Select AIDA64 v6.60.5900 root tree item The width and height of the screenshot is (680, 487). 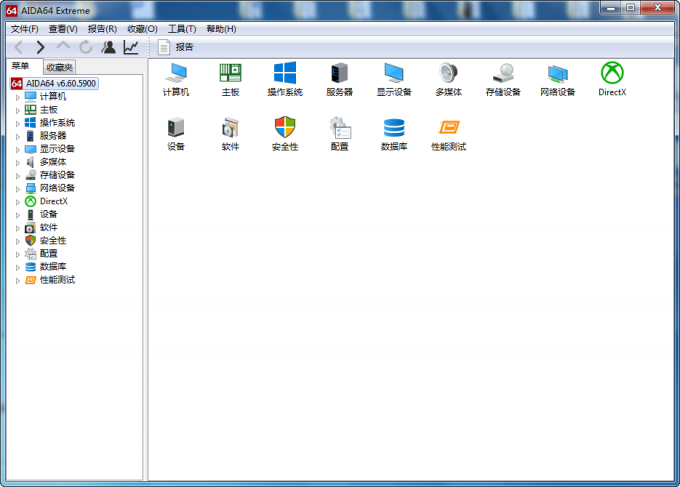point(60,83)
